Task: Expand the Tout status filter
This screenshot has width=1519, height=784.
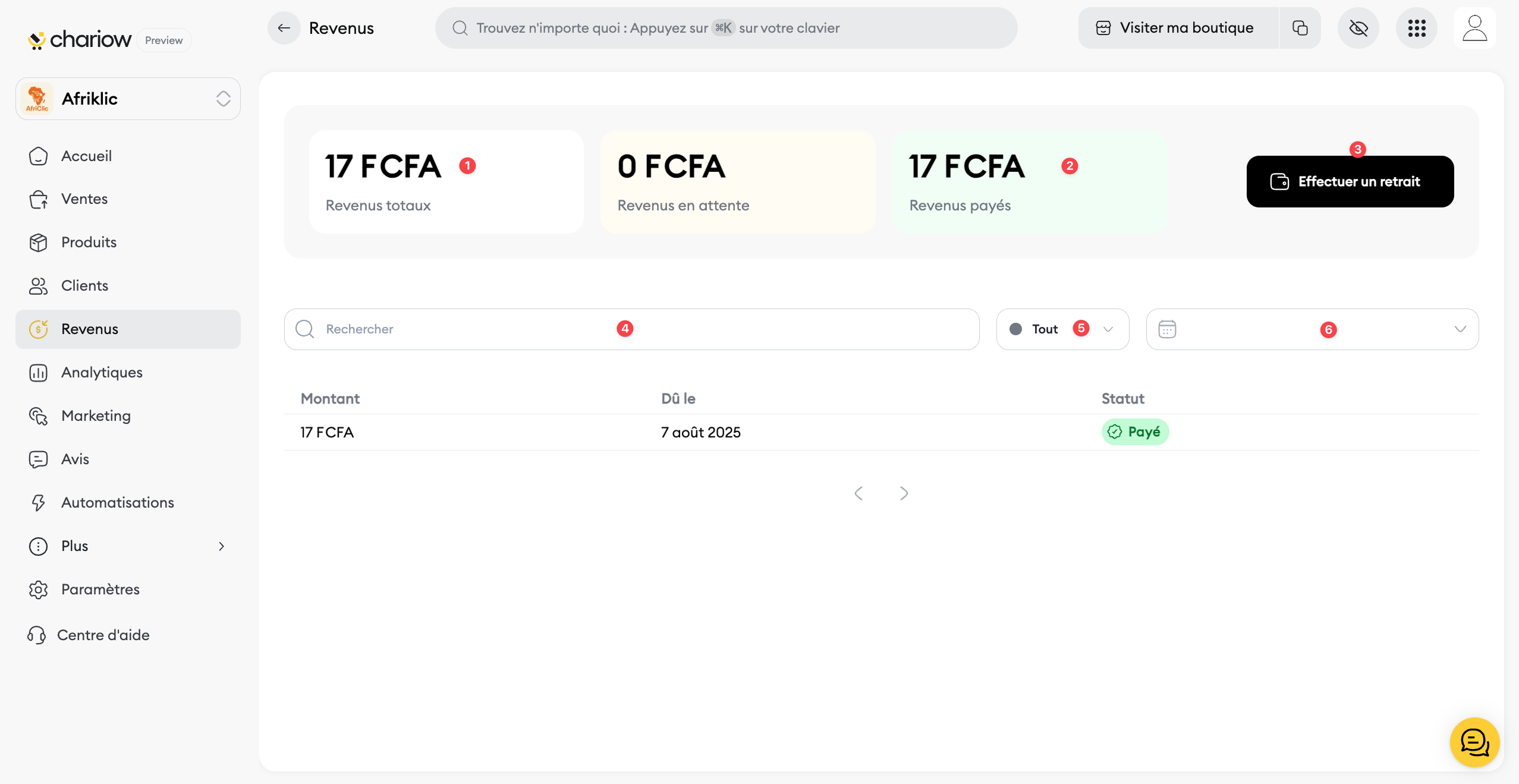Action: 1062,329
